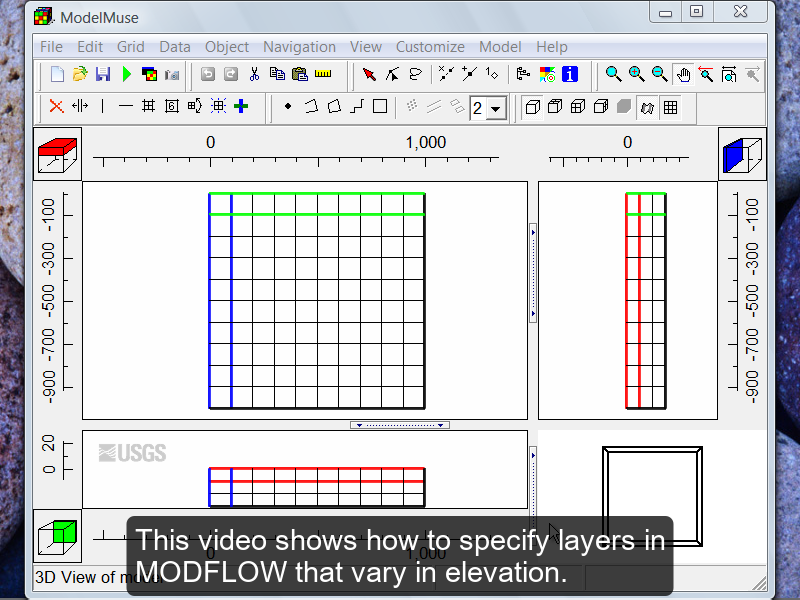
Task: Click the plain magnifier zoom tool
Action: [613, 74]
